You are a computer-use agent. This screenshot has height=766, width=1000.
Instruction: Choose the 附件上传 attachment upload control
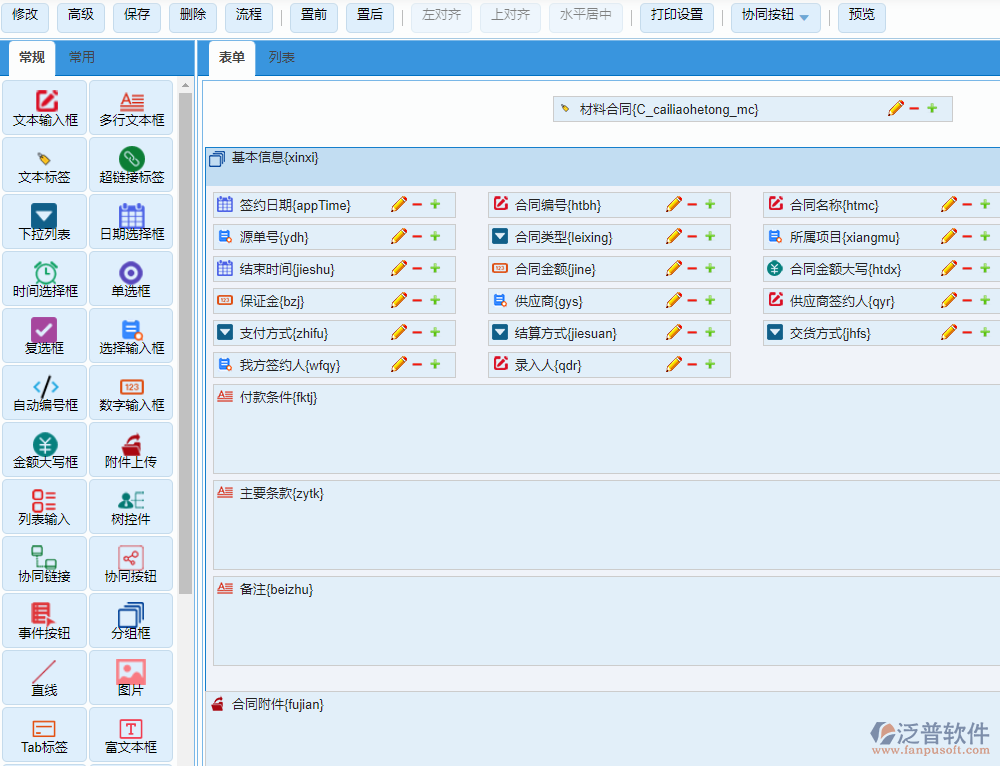pos(131,450)
